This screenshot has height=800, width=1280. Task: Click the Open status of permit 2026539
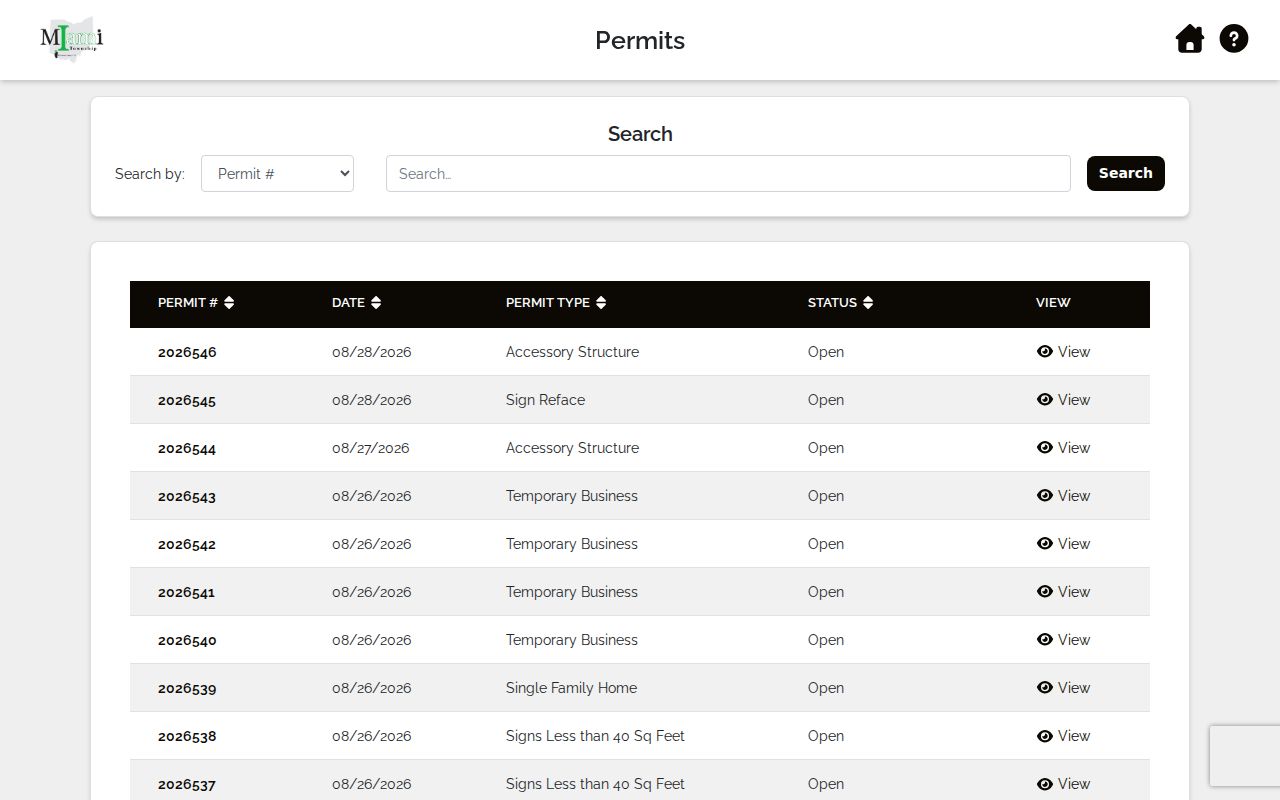click(x=826, y=688)
